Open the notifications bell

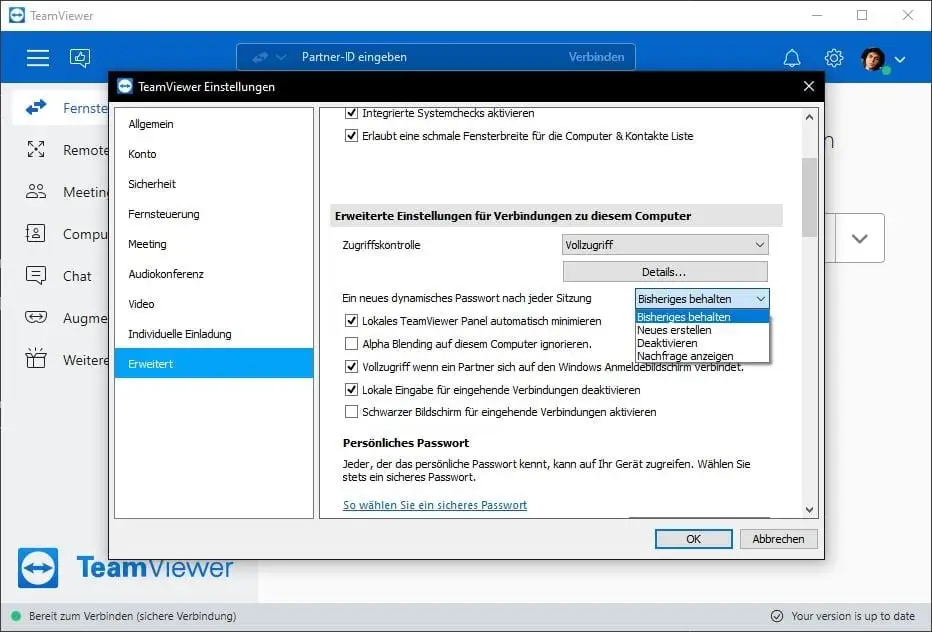792,58
